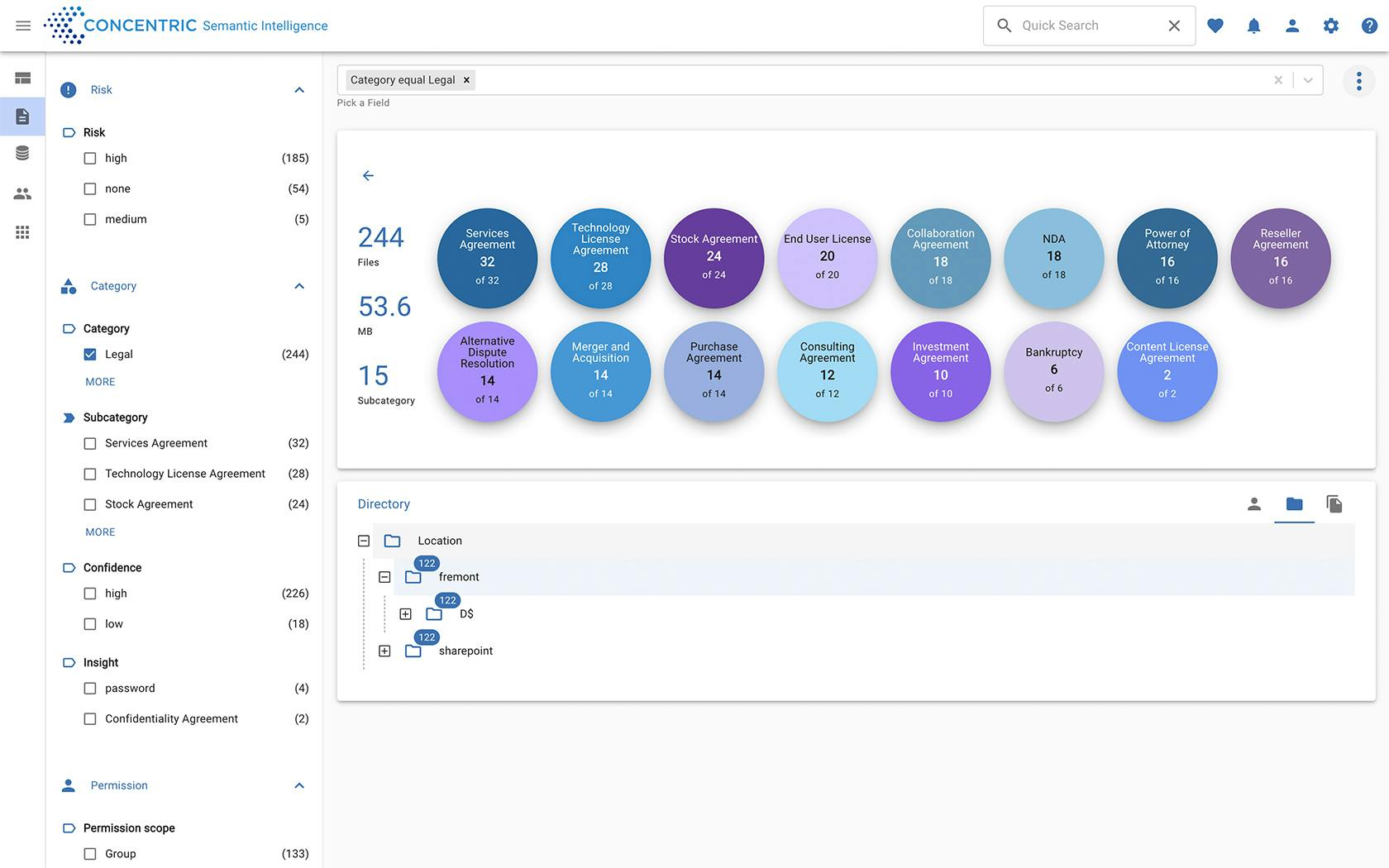Click MORE under Subcategory list

100,532
